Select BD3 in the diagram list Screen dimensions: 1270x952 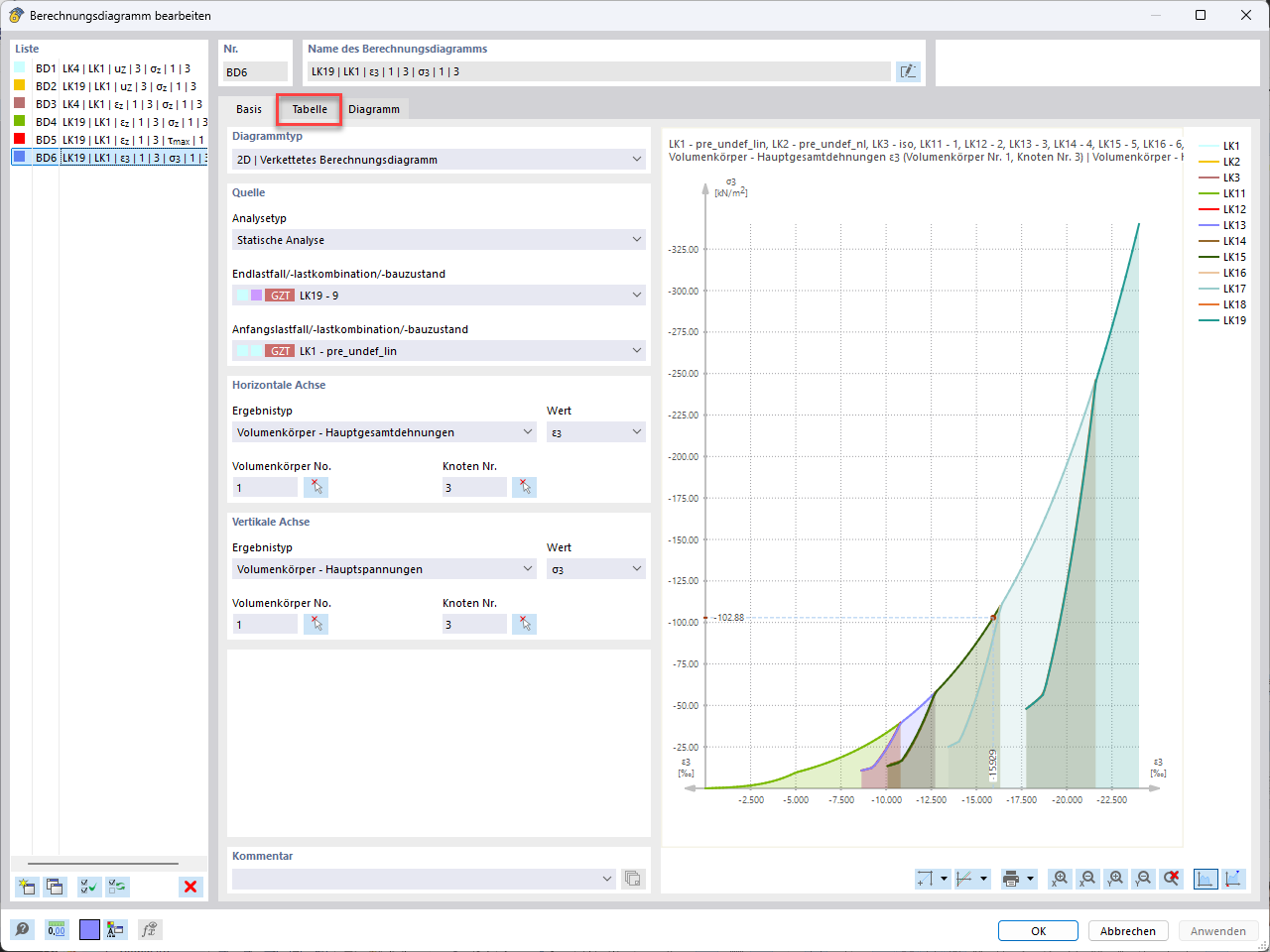(x=109, y=104)
